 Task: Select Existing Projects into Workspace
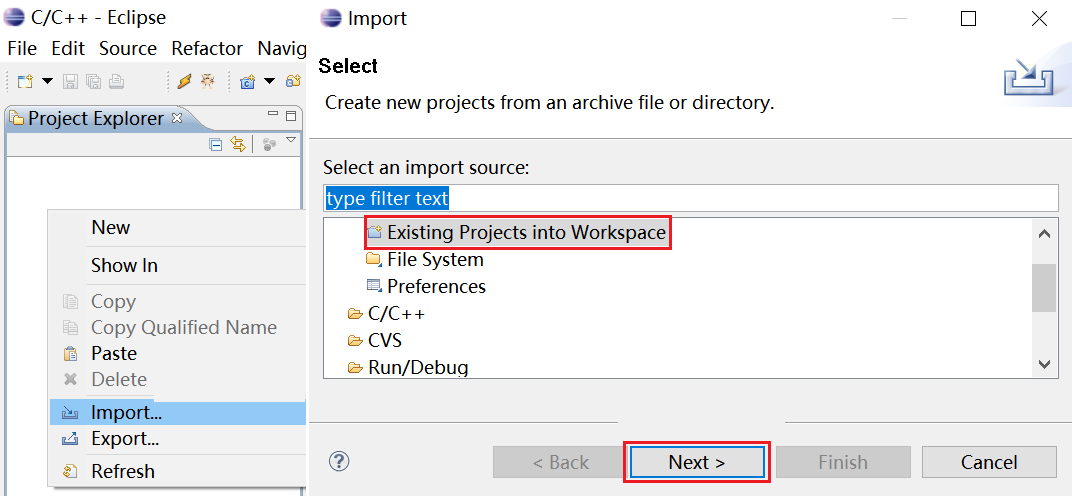(526, 233)
